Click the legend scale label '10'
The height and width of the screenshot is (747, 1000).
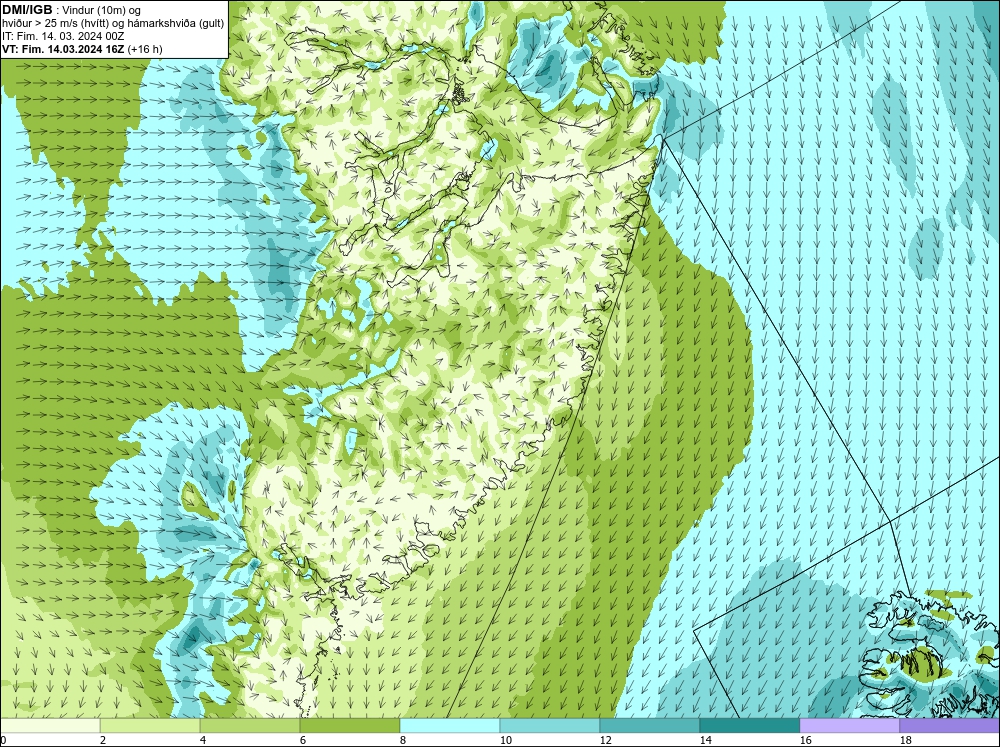click(x=506, y=740)
